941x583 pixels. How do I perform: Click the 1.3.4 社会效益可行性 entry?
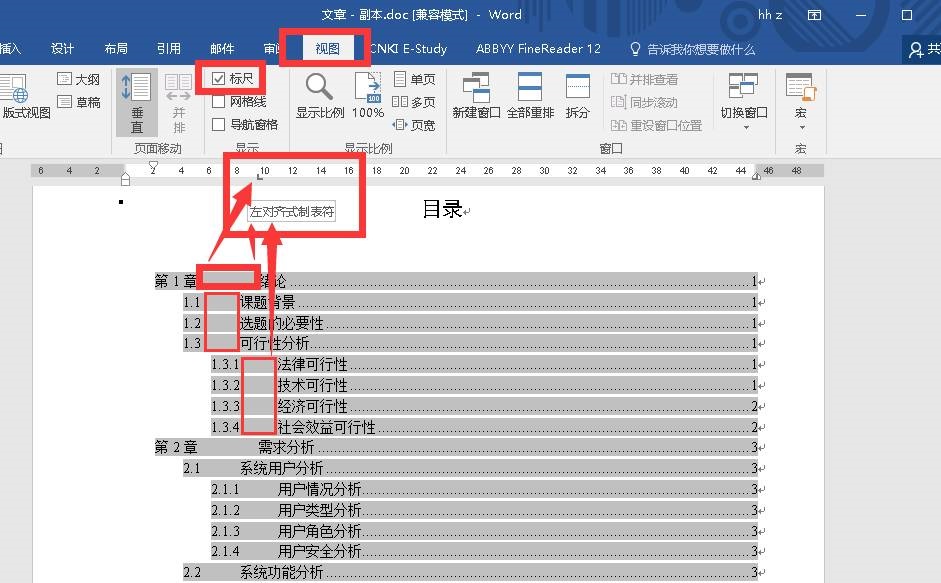(484, 427)
